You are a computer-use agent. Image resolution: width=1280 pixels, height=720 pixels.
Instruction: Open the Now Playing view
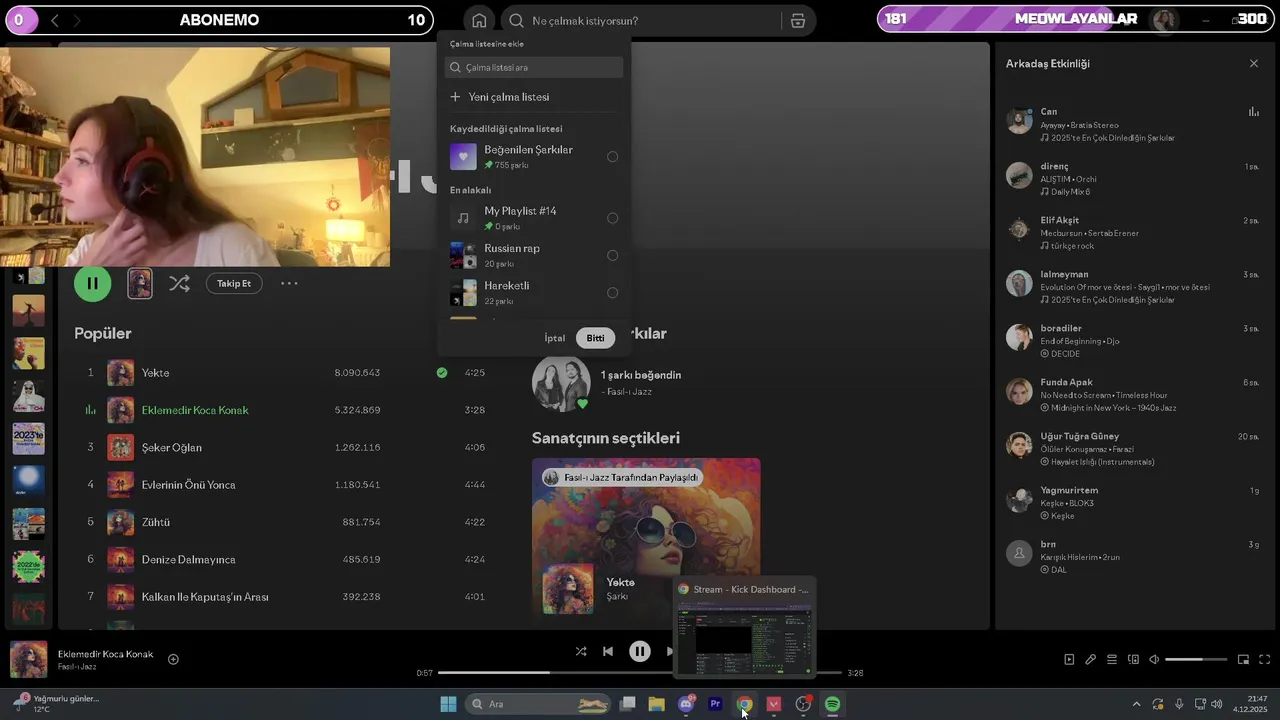(1069, 659)
